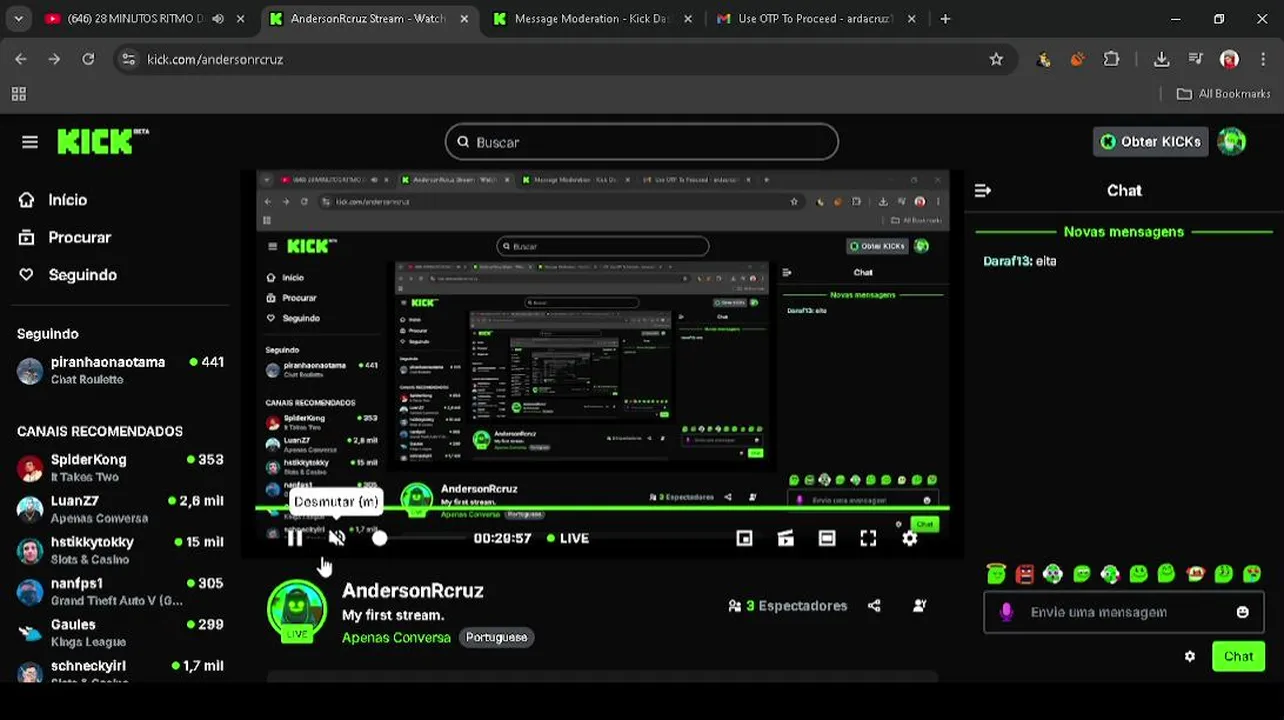Open the Apenas Conversa category link

396,637
